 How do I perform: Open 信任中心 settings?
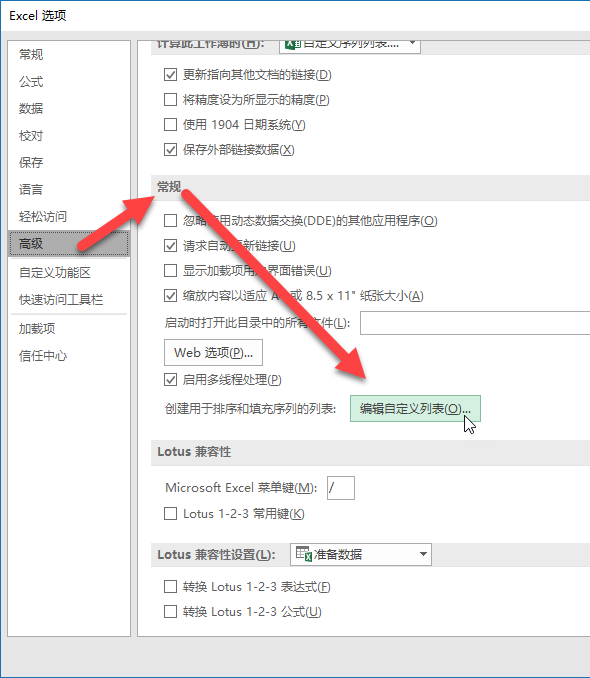pyautogui.click(x=43, y=355)
